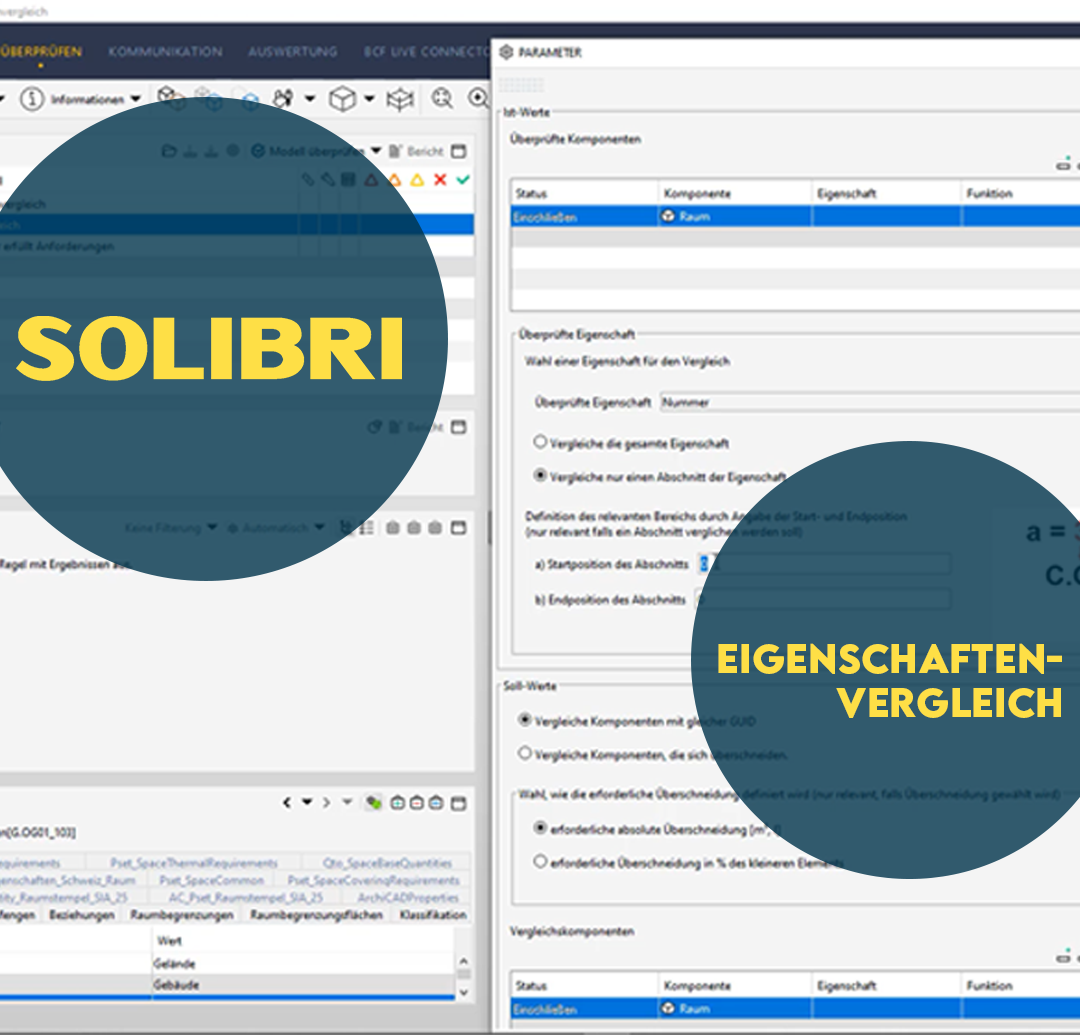Click the Informationen info icon

(32, 99)
